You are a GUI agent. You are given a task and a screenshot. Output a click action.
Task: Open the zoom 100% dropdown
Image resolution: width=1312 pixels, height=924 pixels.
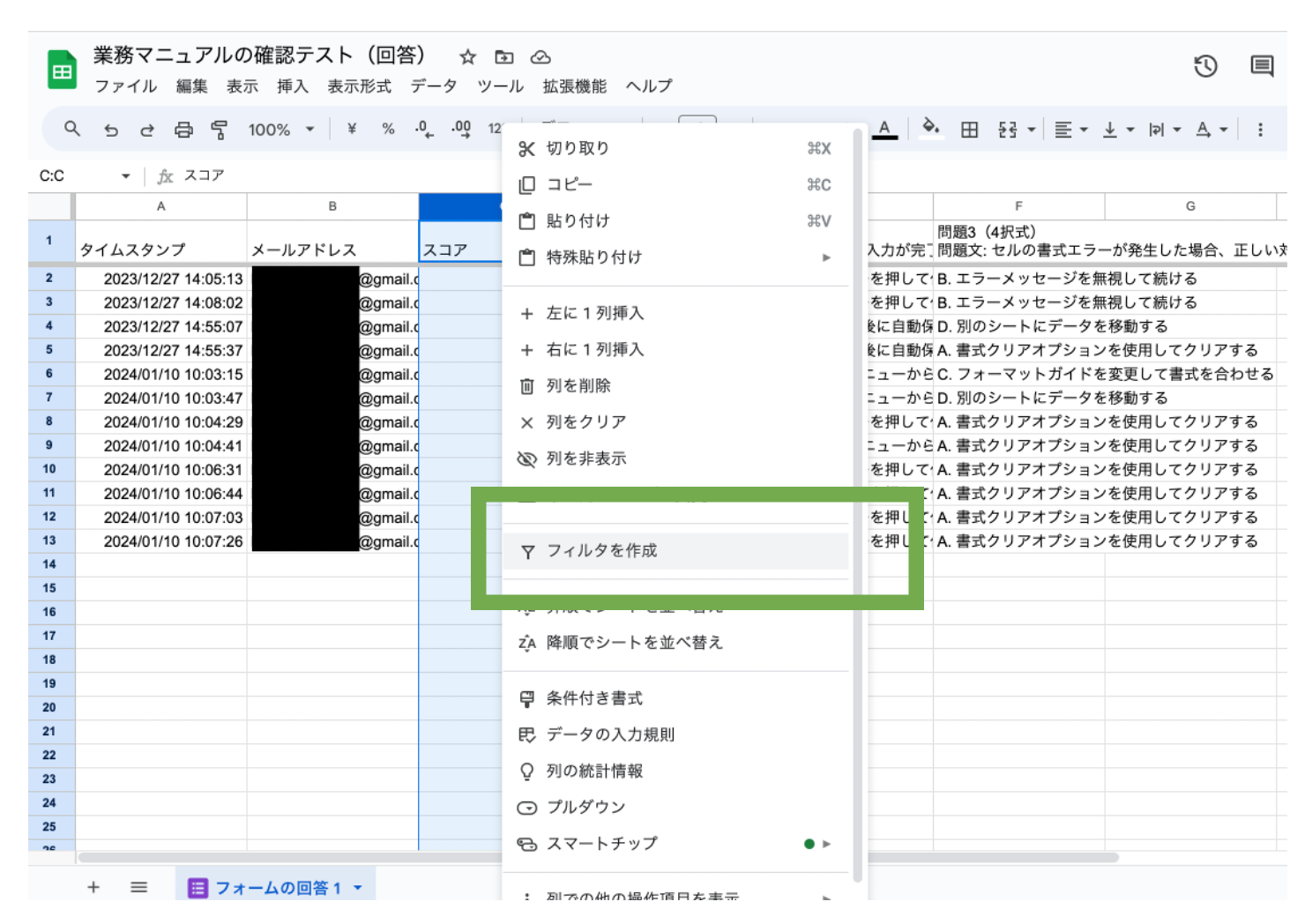(281, 130)
